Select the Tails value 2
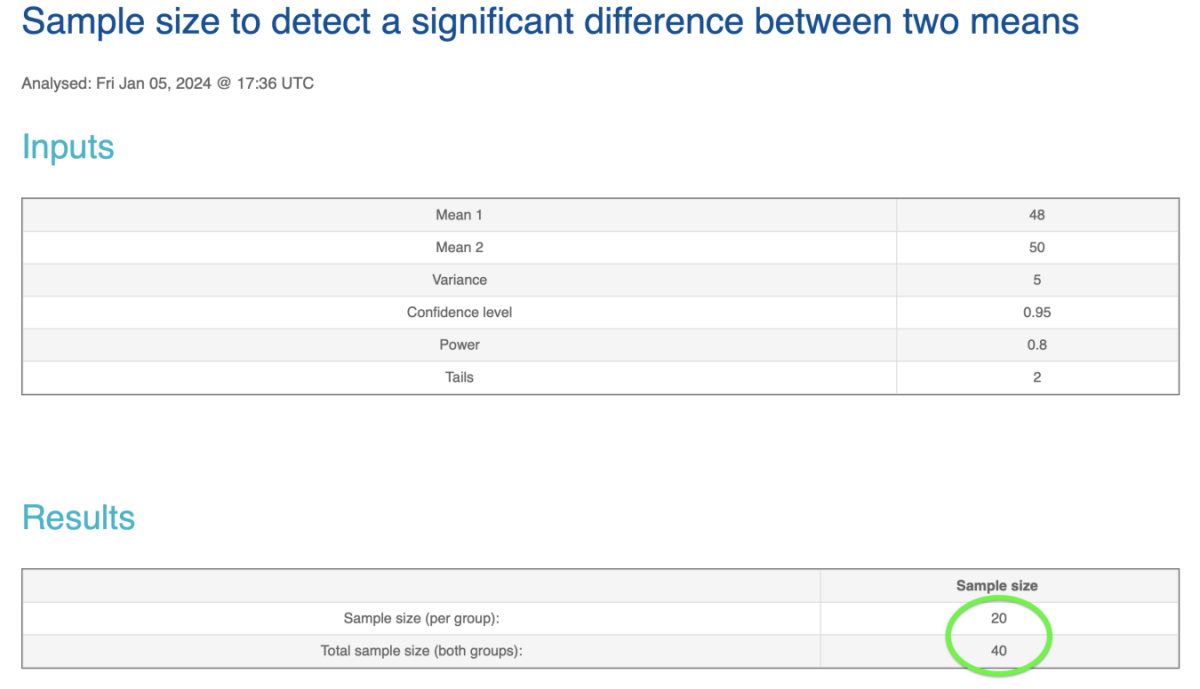Image resolution: width=1200 pixels, height=689 pixels. (x=1036, y=377)
